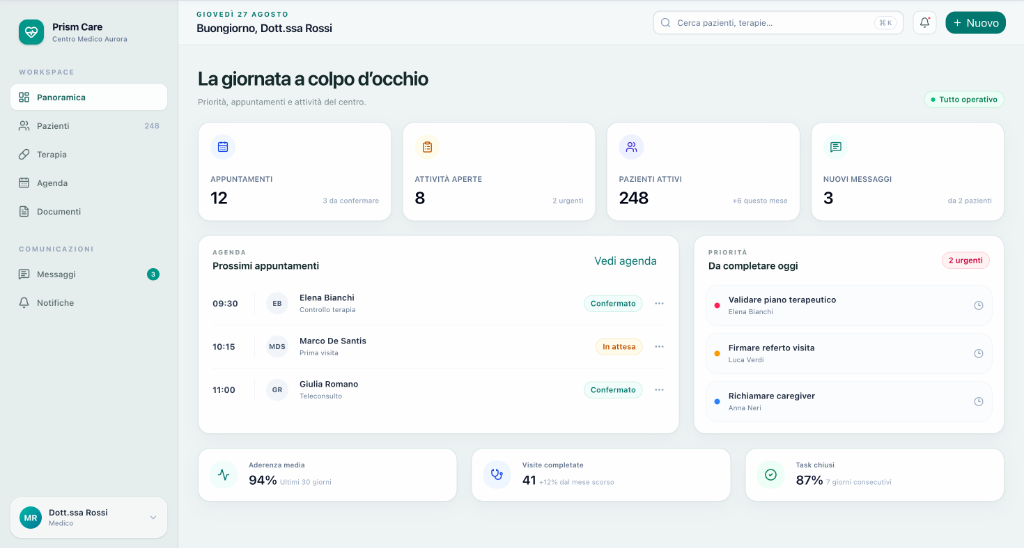1024x548 pixels.
Task: Click In attesa status for Marco De Santis
Action: 618,347
